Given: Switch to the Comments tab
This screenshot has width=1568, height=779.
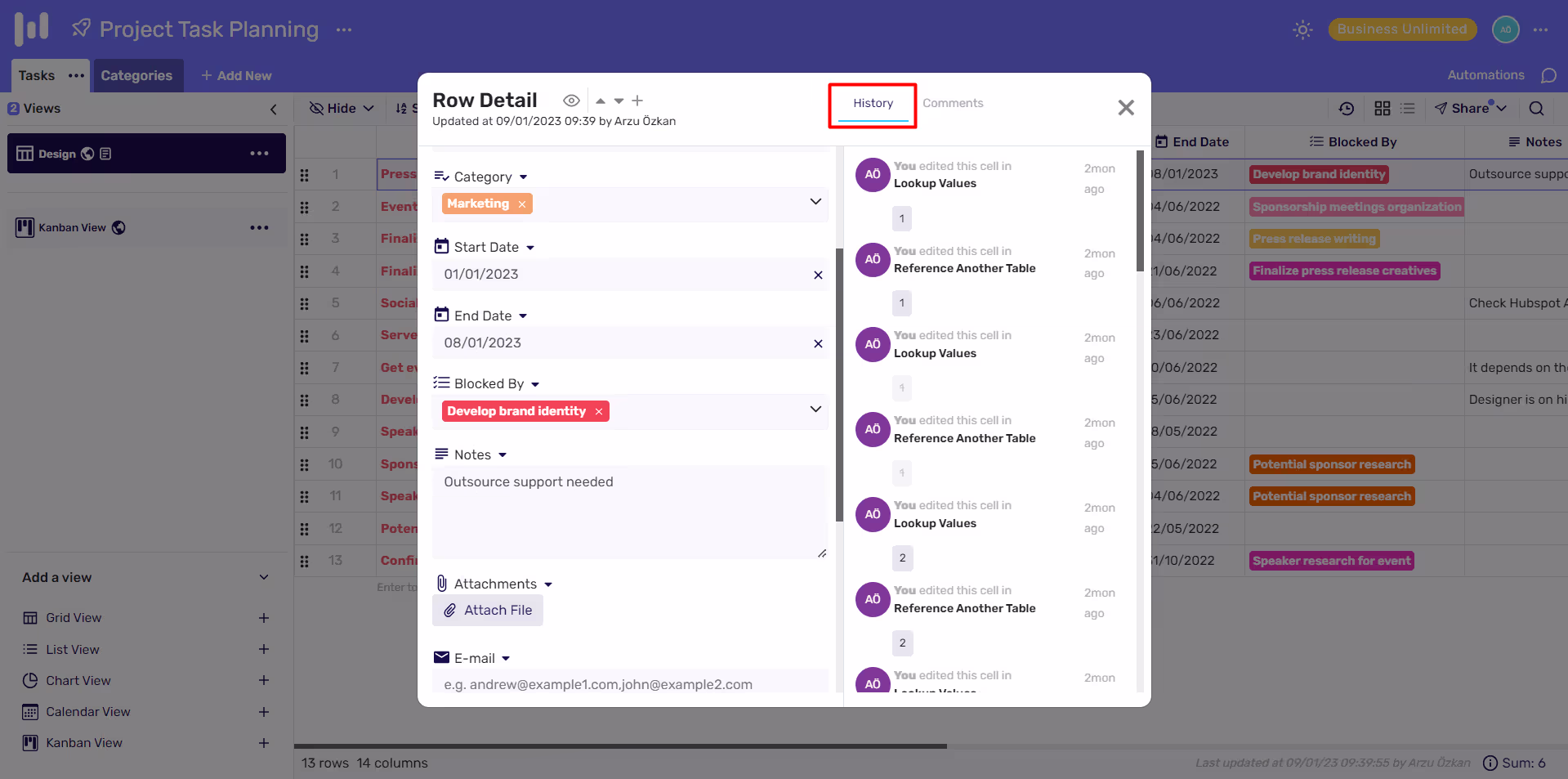Looking at the screenshot, I should (953, 103).
